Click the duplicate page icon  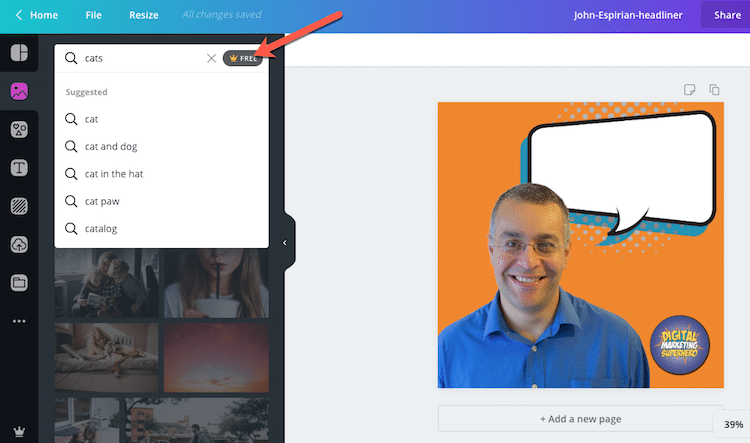click(714, 90)
